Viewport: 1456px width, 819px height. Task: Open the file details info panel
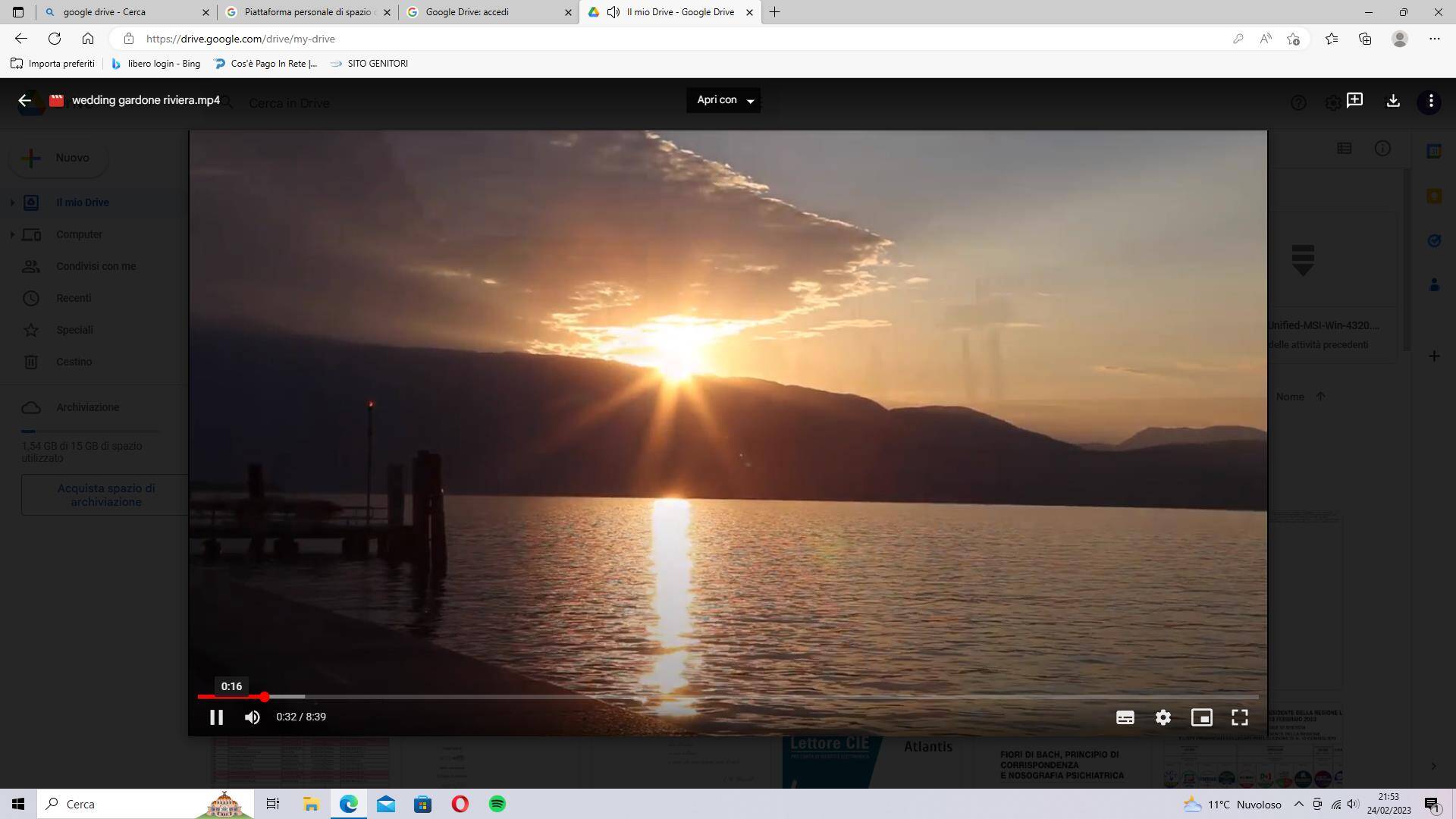coord(1382,148)
